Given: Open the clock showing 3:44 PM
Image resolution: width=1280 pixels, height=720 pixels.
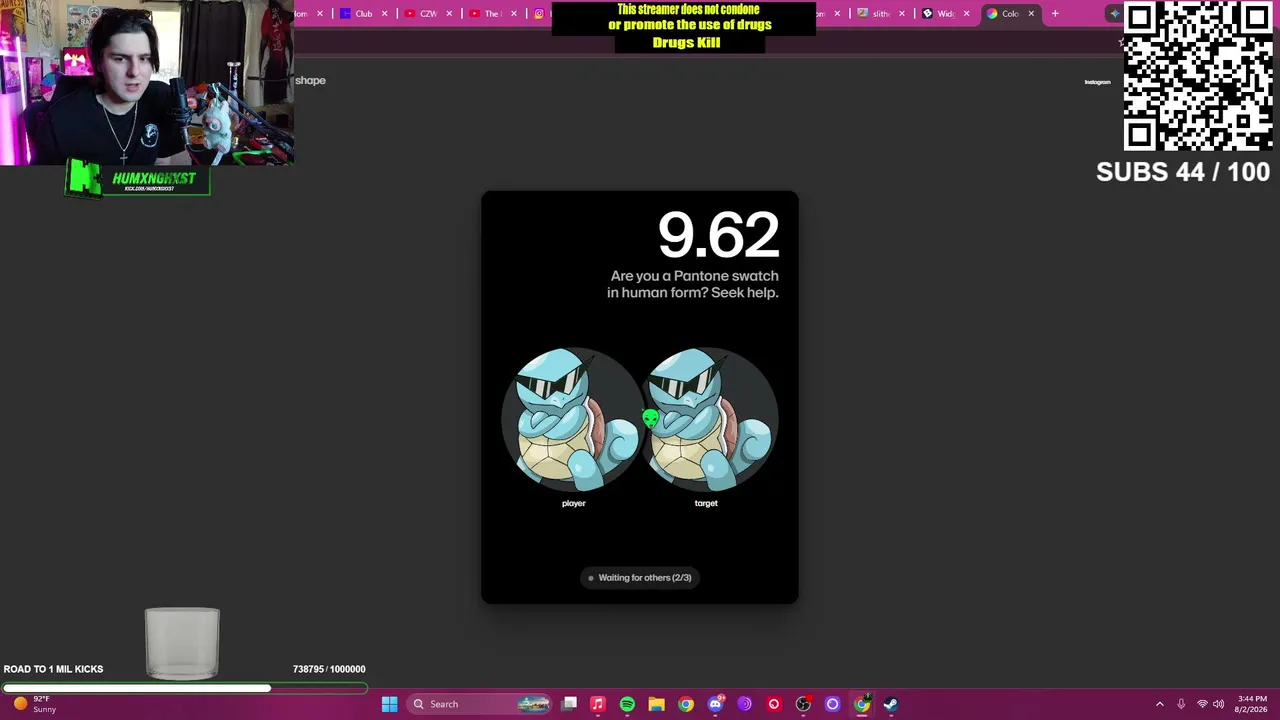Looking at the screenshot, I should tap(1252, 704).
